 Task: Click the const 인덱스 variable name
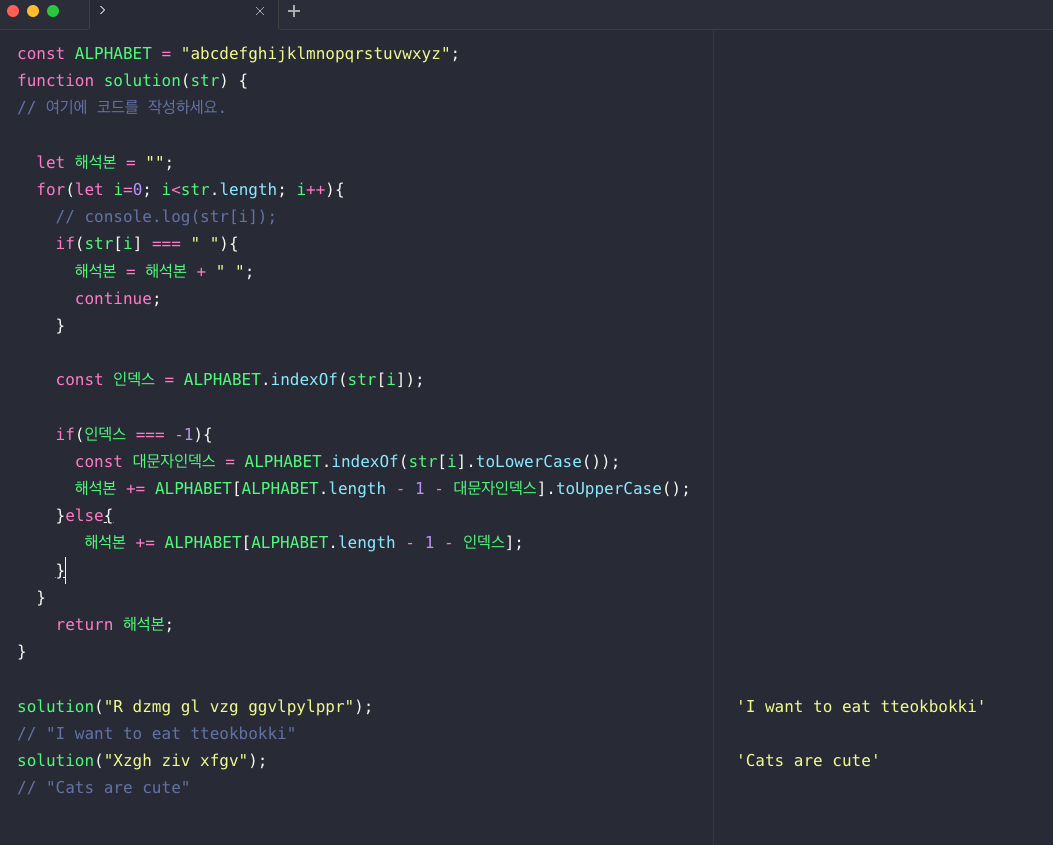coord(134,380)
